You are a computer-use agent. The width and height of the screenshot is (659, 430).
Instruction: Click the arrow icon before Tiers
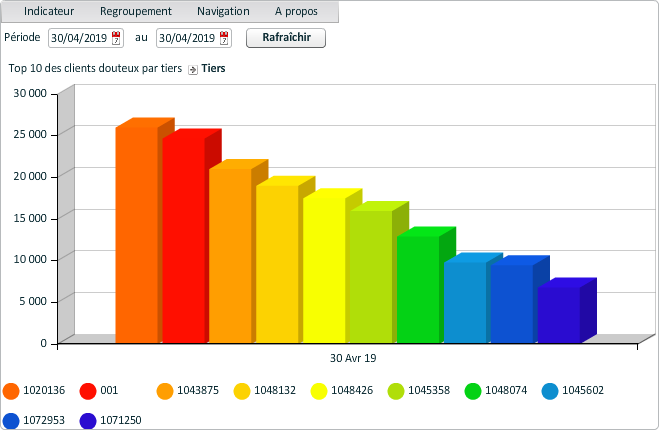192,70
